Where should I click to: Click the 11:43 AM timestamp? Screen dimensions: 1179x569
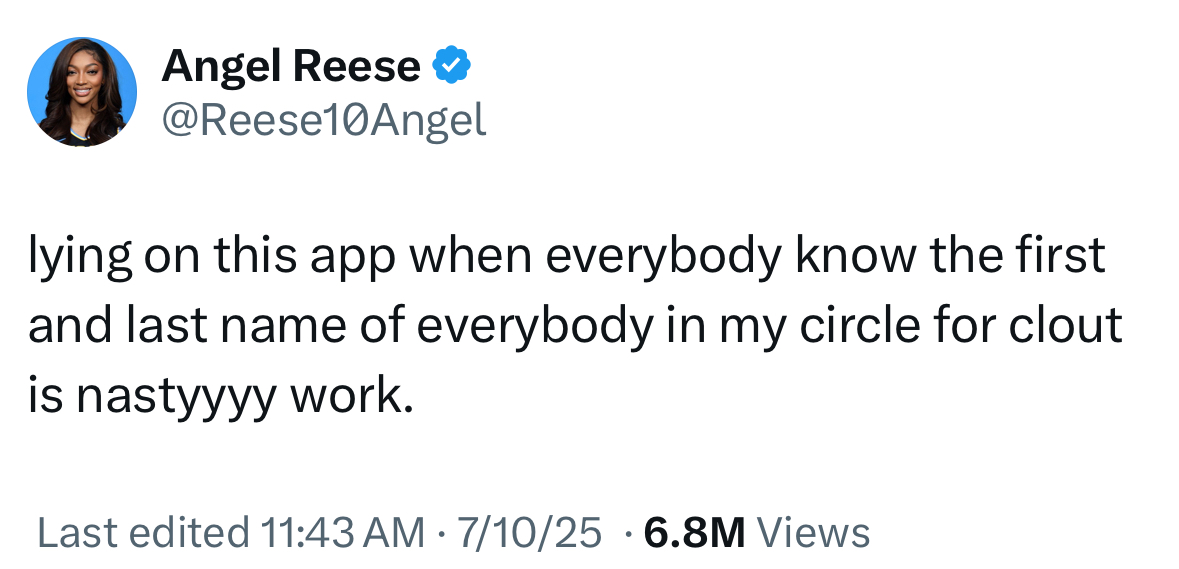341,532
